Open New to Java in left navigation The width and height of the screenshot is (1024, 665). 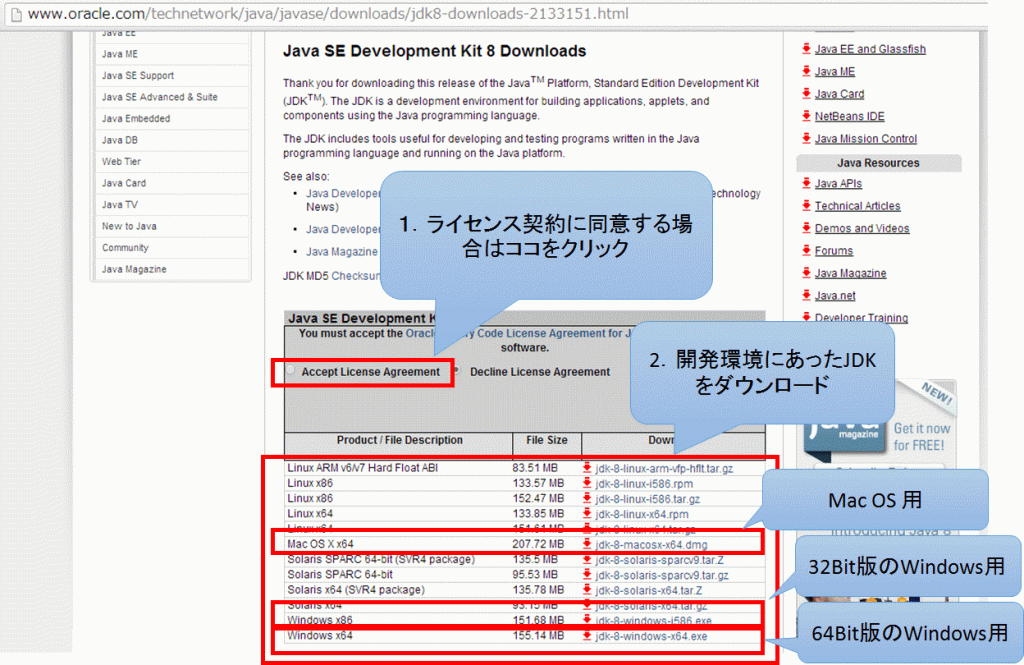click(x=129, y=226)
